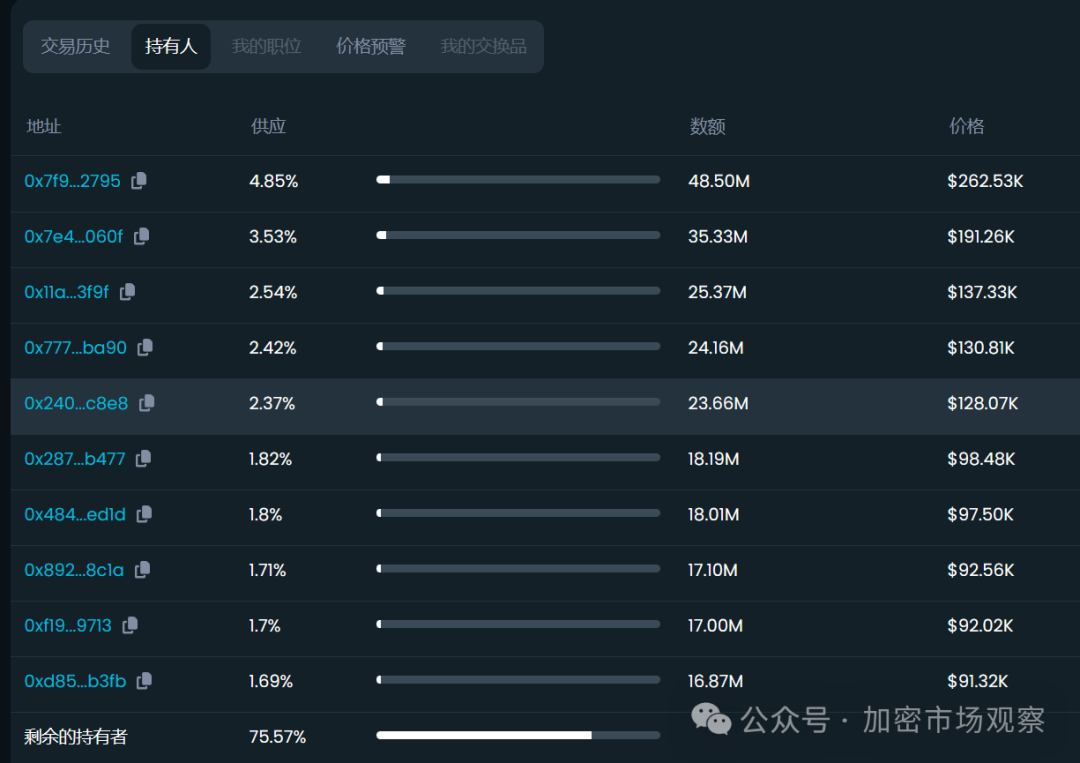This screenshot has width=1080, height=763.
Task: Open holder address 0x287...b477
Action: [74, 459]
